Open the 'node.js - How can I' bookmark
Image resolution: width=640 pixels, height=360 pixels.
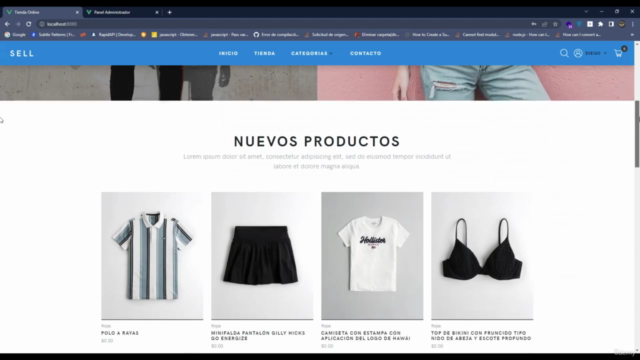click(527, 35)
